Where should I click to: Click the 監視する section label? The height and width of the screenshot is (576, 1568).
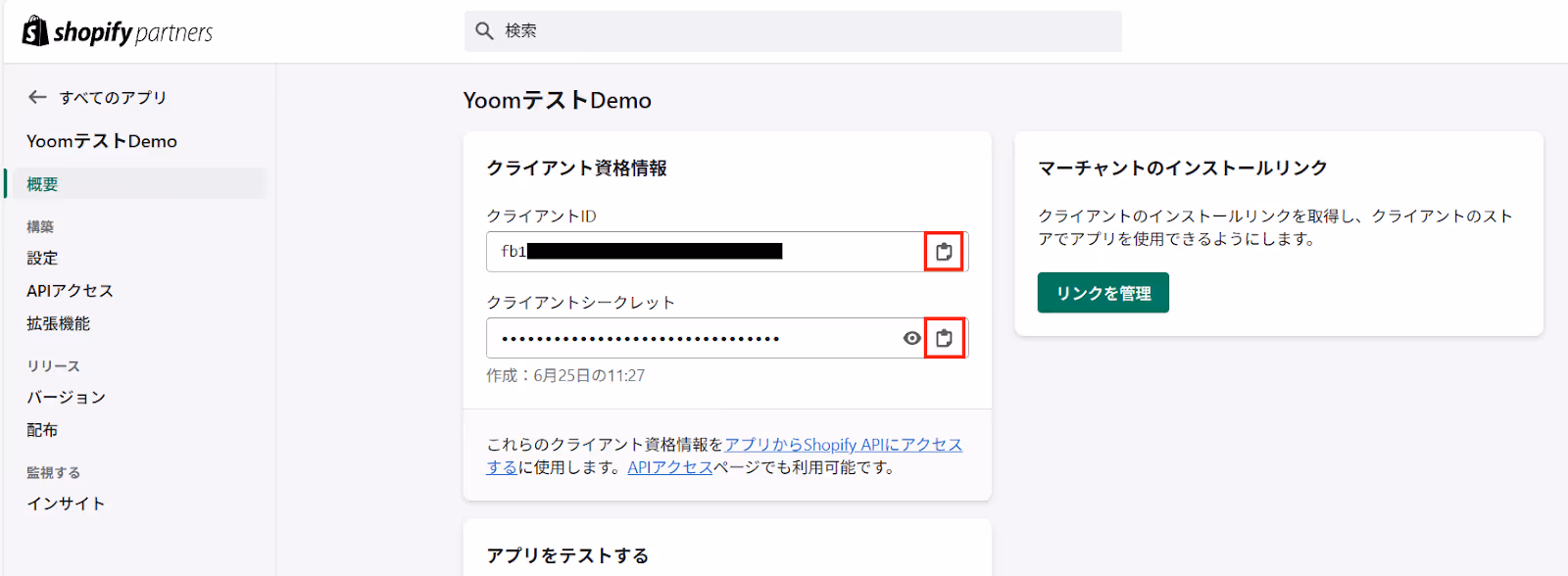pyautogui.click(x=53, y=472)
